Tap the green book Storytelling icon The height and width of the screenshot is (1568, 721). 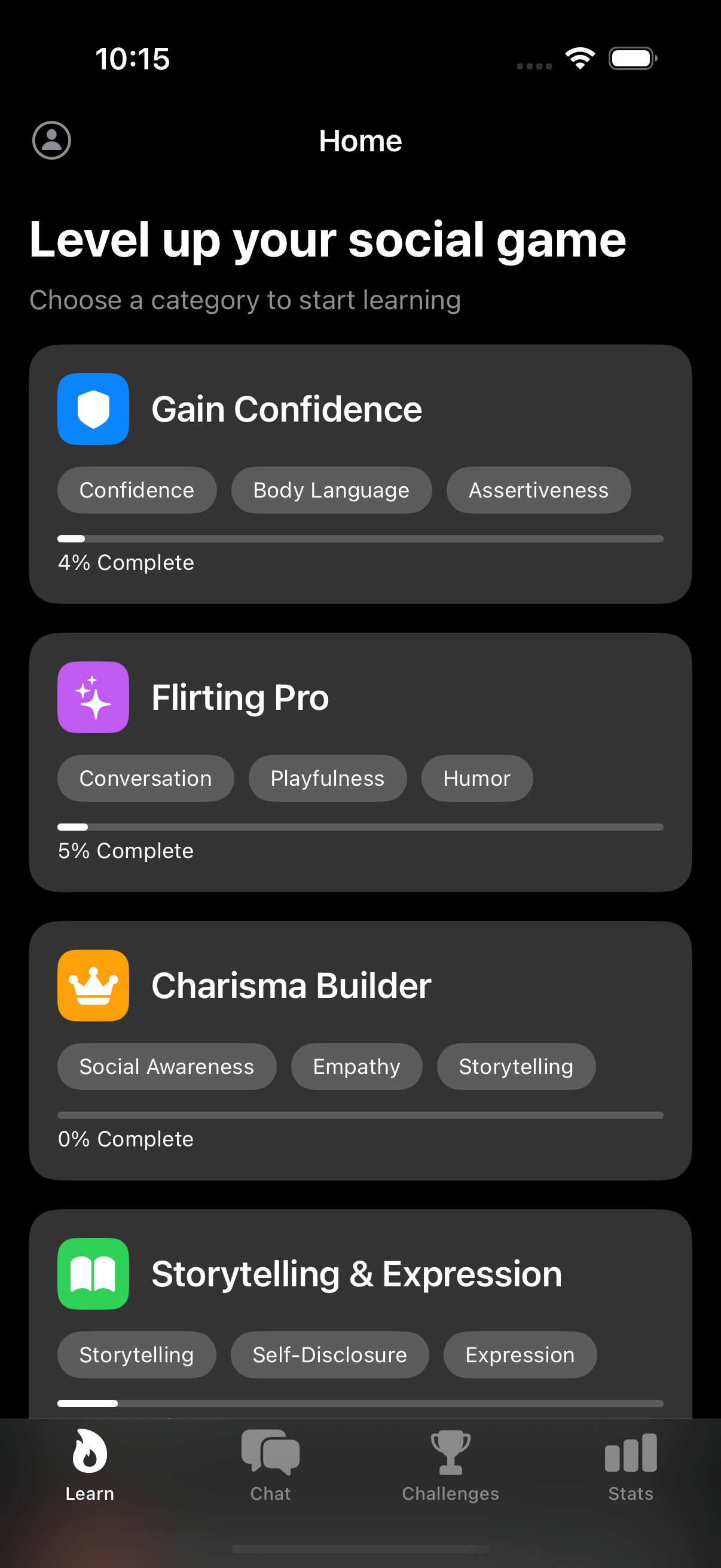click(x=93, y=1273)
